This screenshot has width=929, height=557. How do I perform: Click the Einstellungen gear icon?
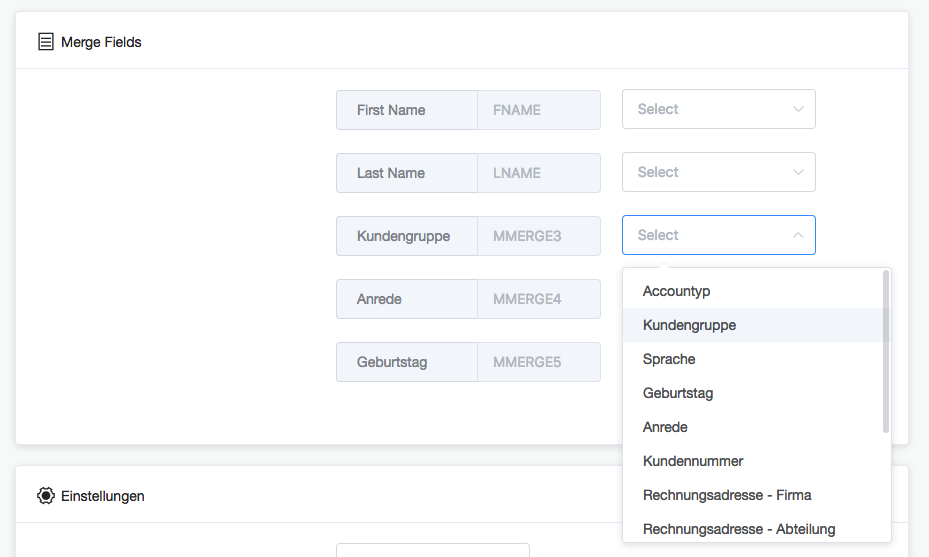coord(46,495)
